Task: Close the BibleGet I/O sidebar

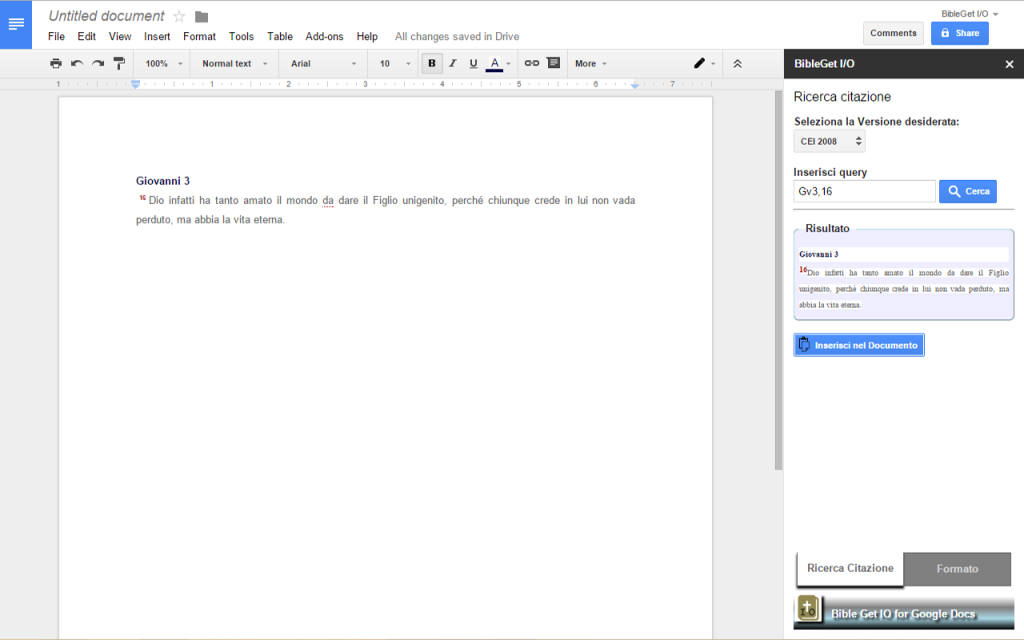Action: click(1009, 64)
